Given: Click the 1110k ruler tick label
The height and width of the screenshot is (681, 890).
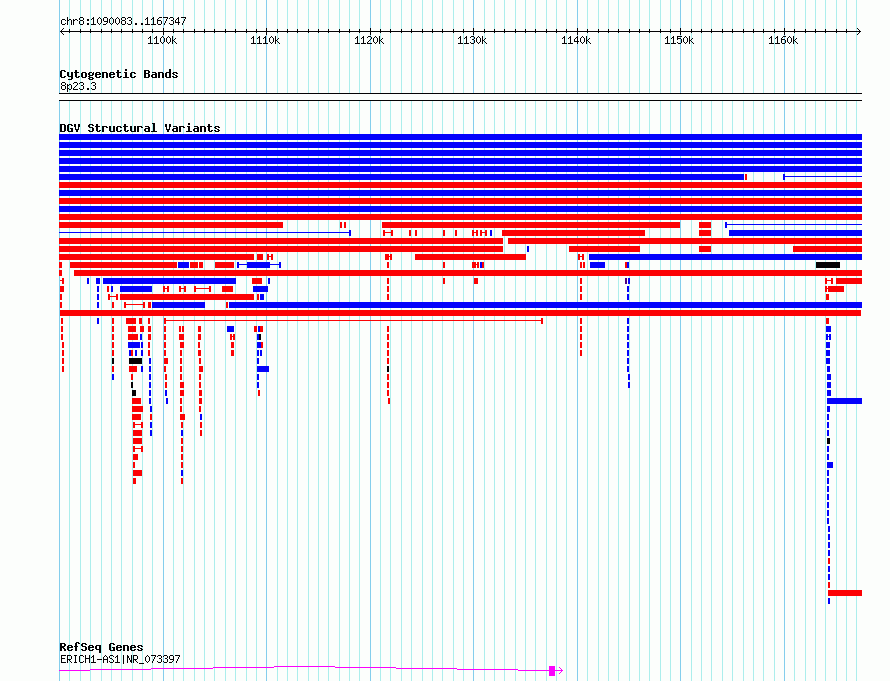Looking at the screenshot, I should click(265, 41).
